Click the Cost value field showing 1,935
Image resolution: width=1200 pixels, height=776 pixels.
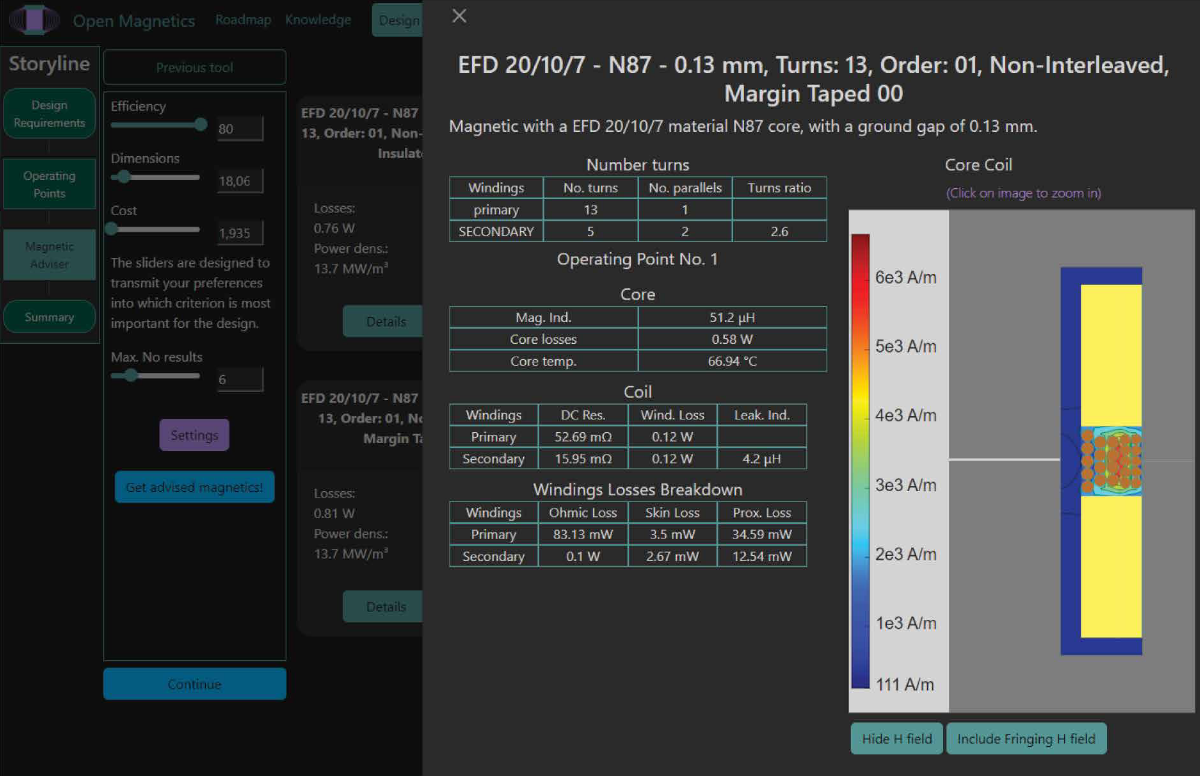click(240, 232)
